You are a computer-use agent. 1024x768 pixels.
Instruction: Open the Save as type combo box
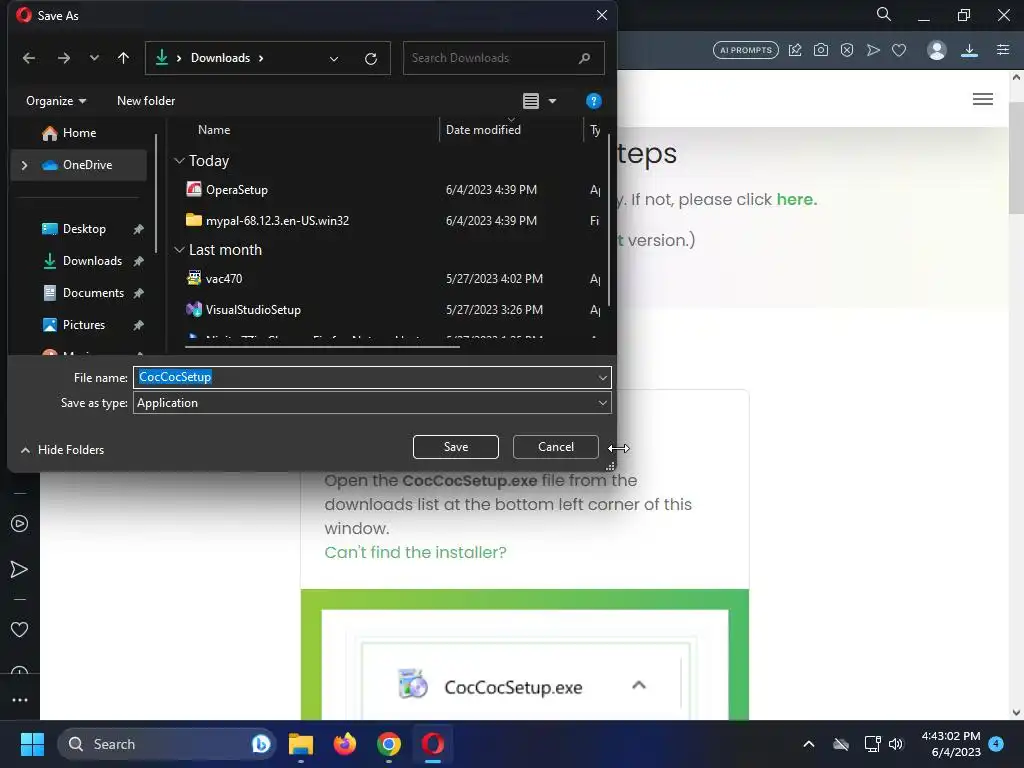click(372, 403)
